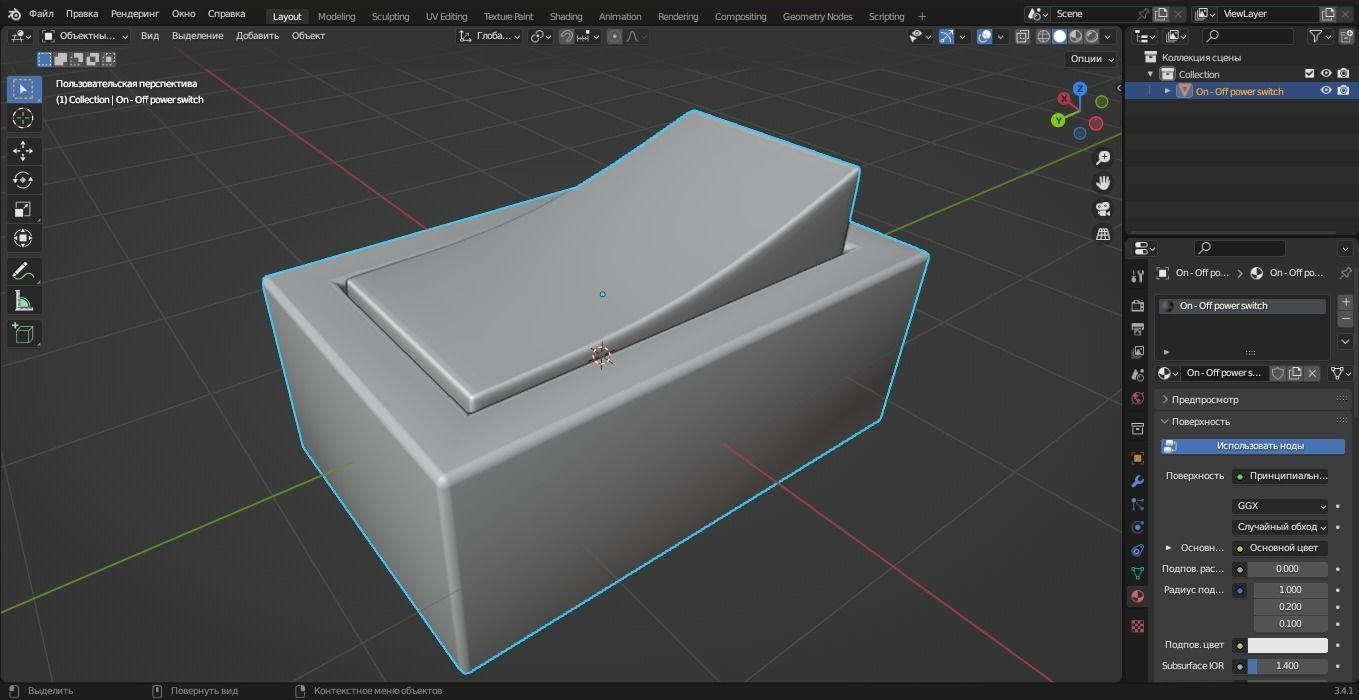Activate the Move tool
The image size is (1359, 700).
coord(23,150)
